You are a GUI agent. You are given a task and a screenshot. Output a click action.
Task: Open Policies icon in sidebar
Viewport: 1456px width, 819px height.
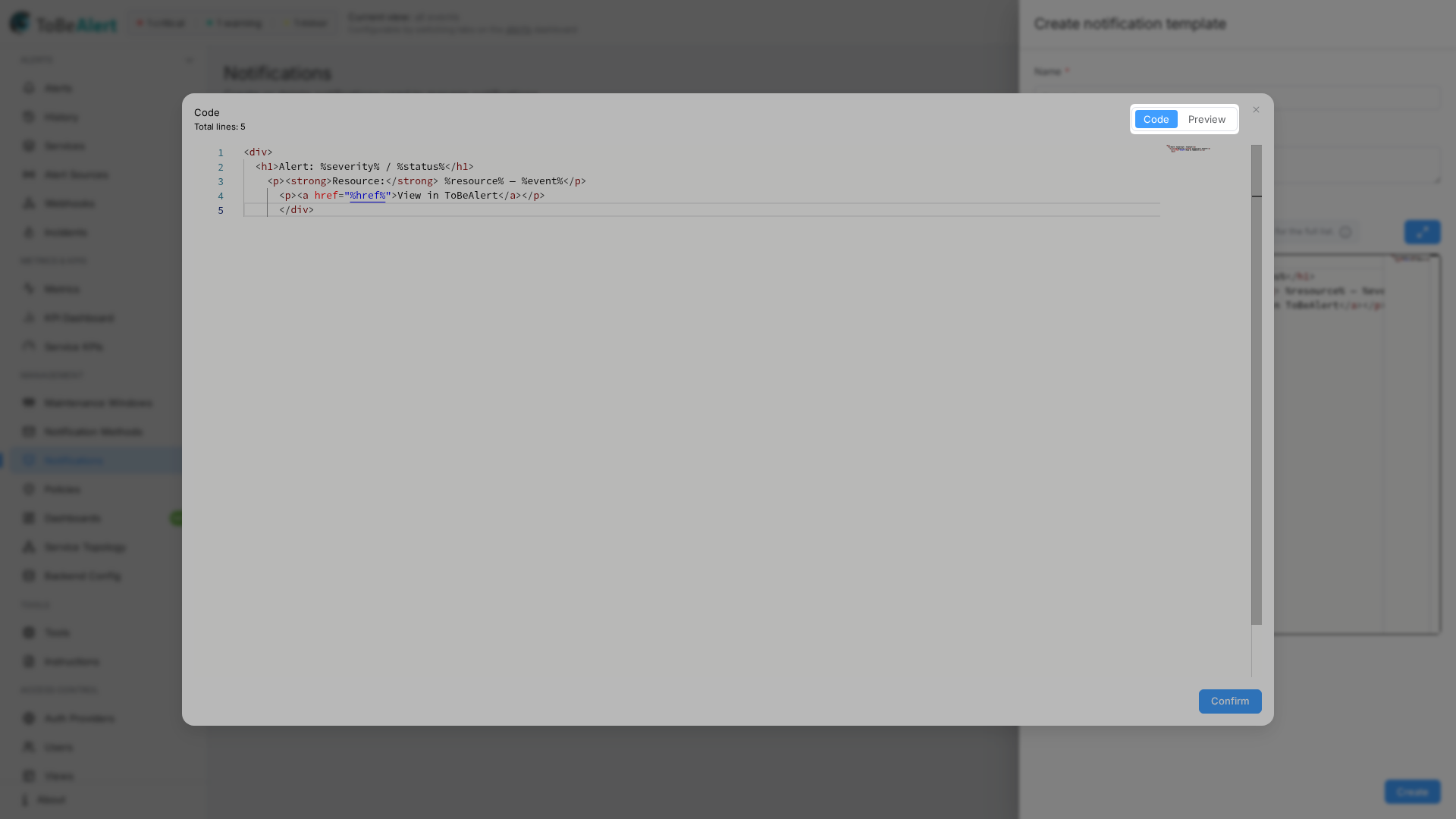pos(29,489)
